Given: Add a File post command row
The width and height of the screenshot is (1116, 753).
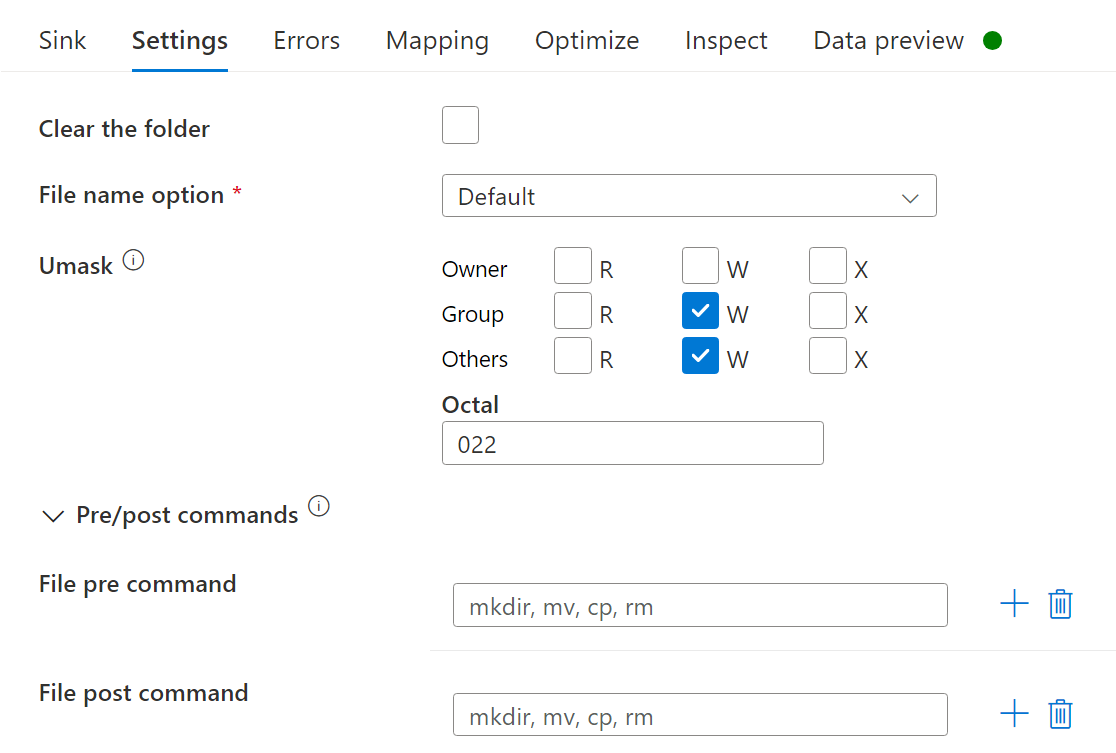Looking at the screenshot, I should click(x=1014, y=714).
